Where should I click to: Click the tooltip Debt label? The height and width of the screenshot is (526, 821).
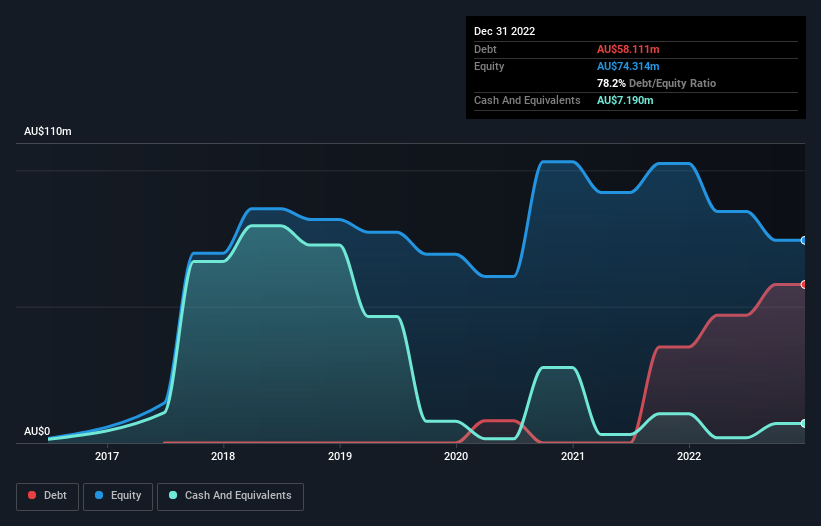pos(485,49)
